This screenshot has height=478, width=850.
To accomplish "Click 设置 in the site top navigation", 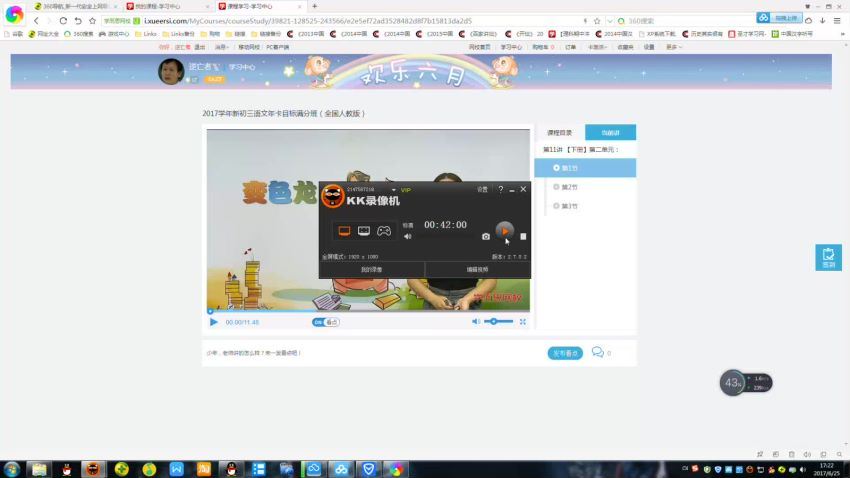I will click(x=649, y=47).
